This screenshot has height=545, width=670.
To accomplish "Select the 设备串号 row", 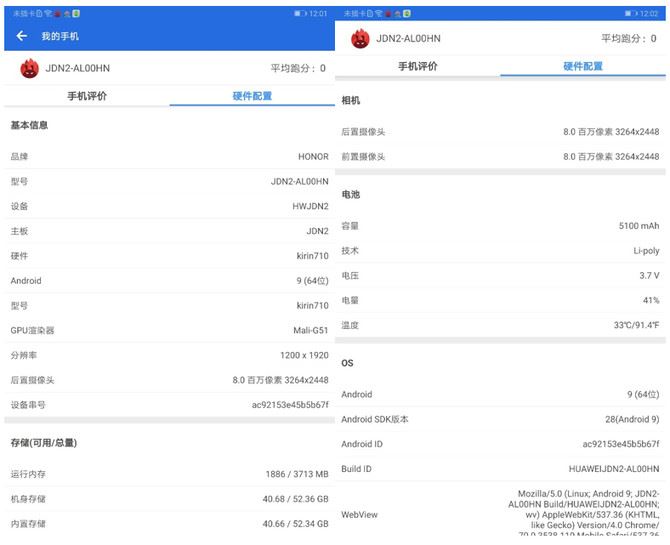I will pyautogui.click(x=169, y=405).
